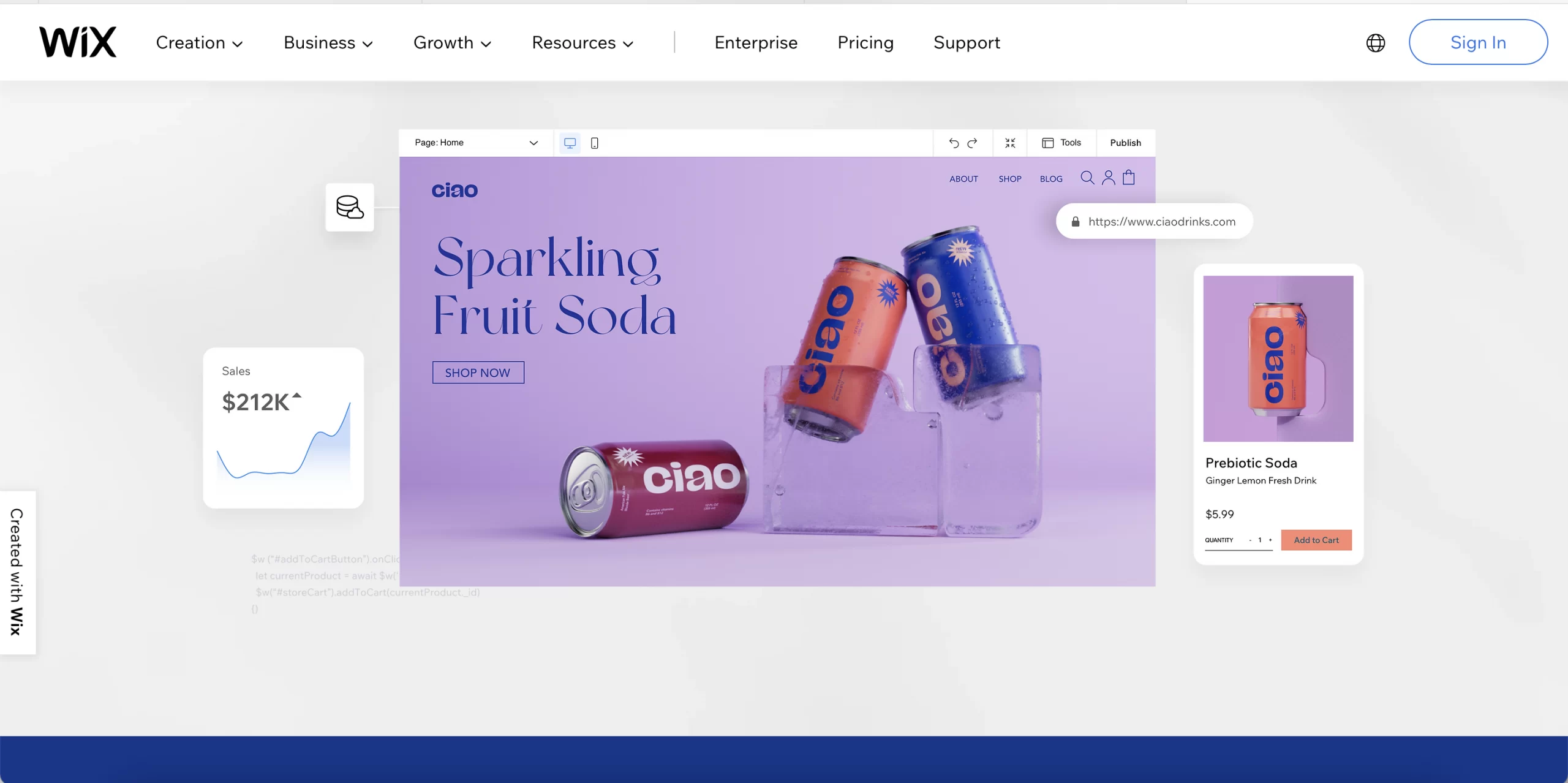Image resolution: width=1568 pixels, height=783 pixels.
Task: Click the mobile preview icon
Action: pos(594,142)
